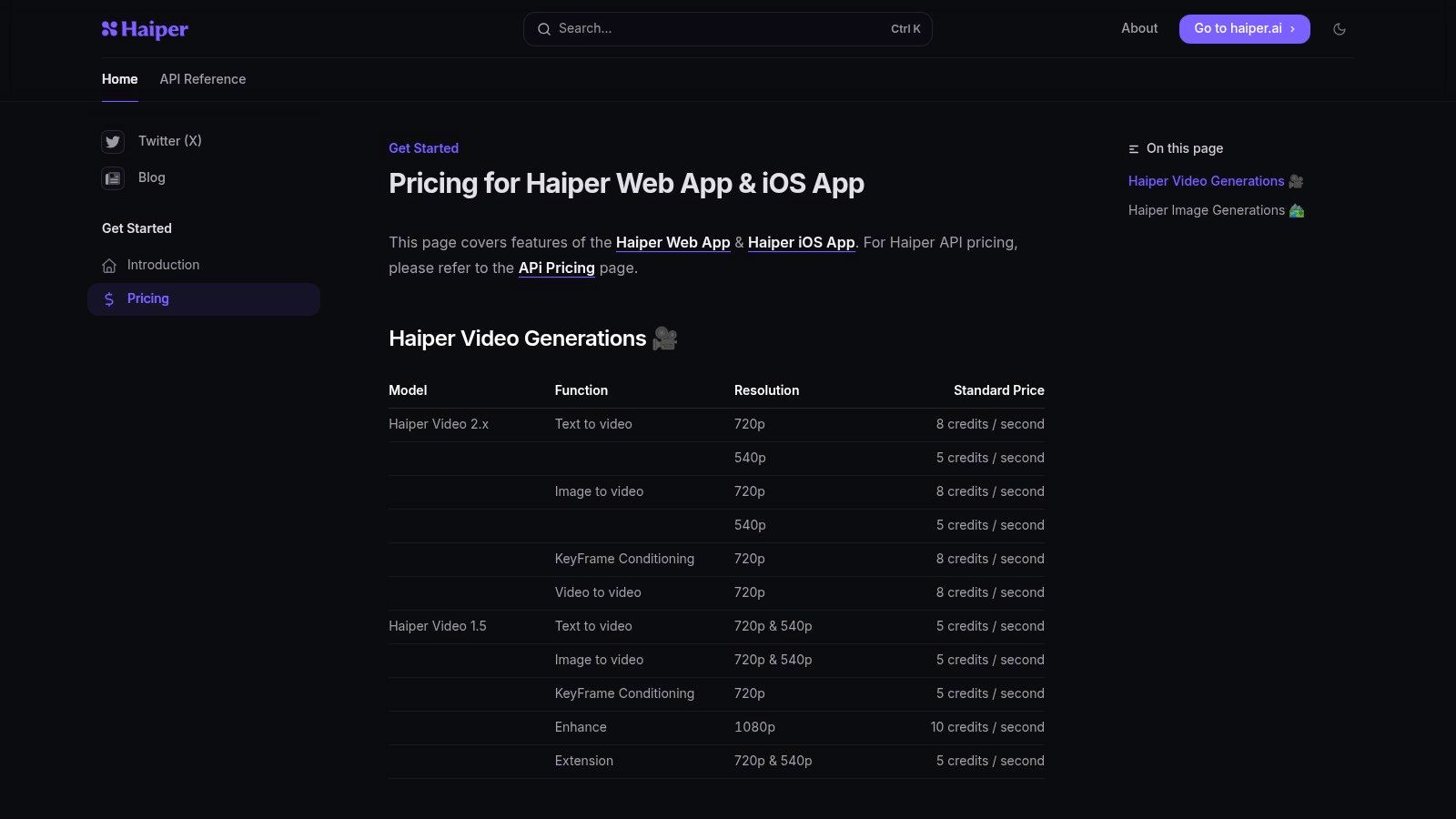Switch to the API Reference tab
This screenshot has width=1456, height=819.
202,79
